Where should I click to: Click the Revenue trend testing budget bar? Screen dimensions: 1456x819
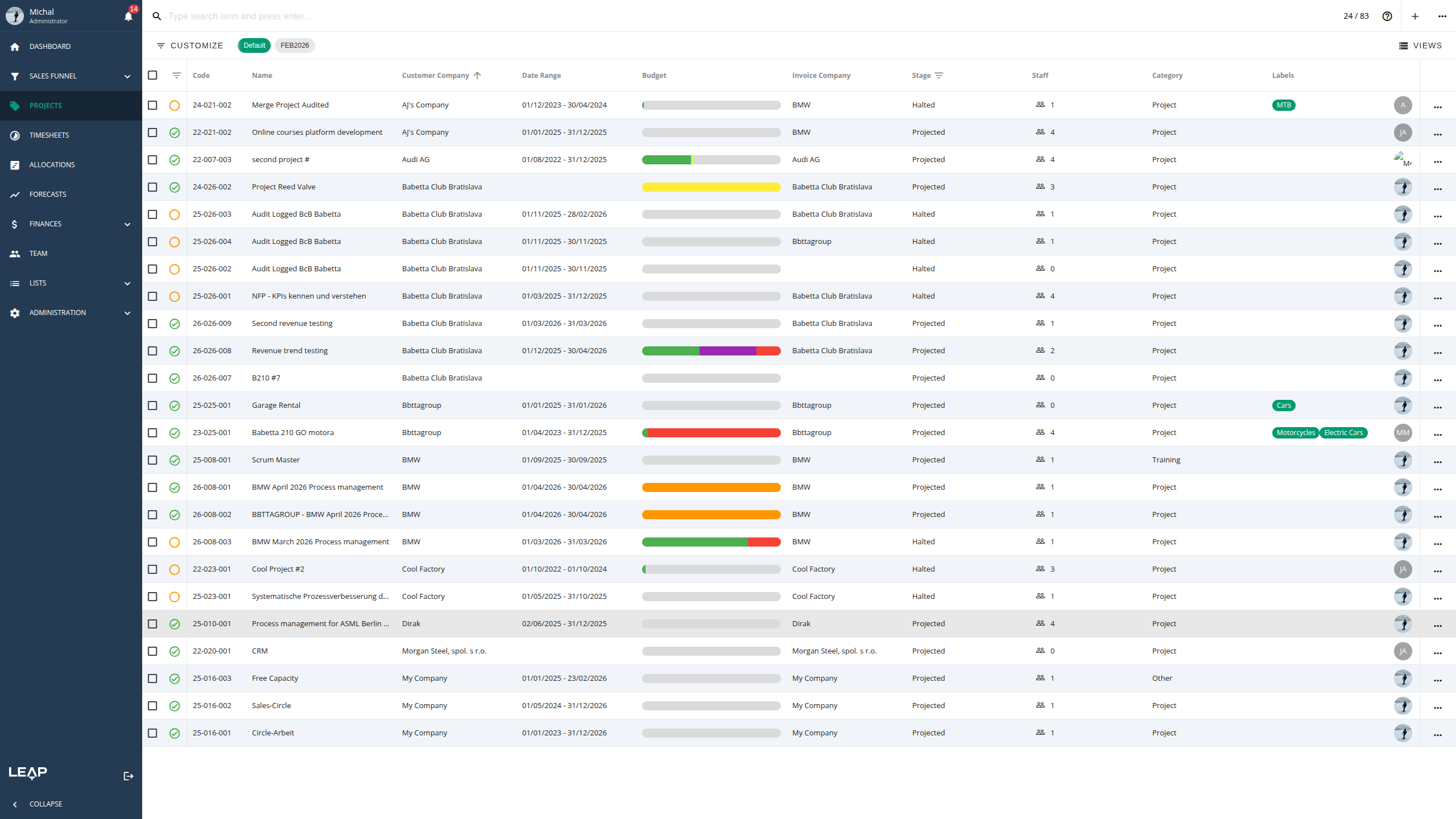711,351
